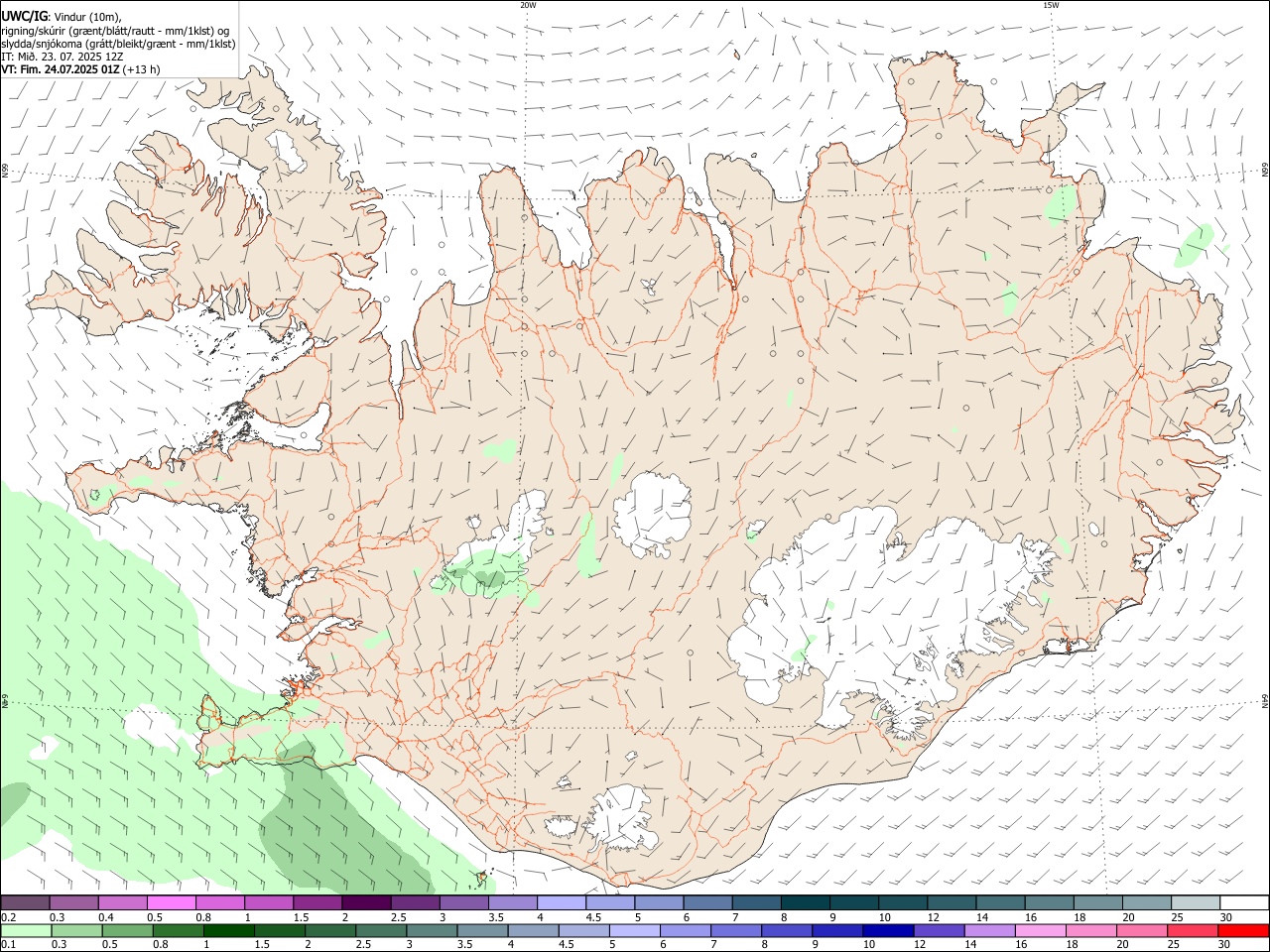Screen dimensions: 1270x952
Task: Select light pink lower swatch between 16 and 18
Action: coord(1040,930)
